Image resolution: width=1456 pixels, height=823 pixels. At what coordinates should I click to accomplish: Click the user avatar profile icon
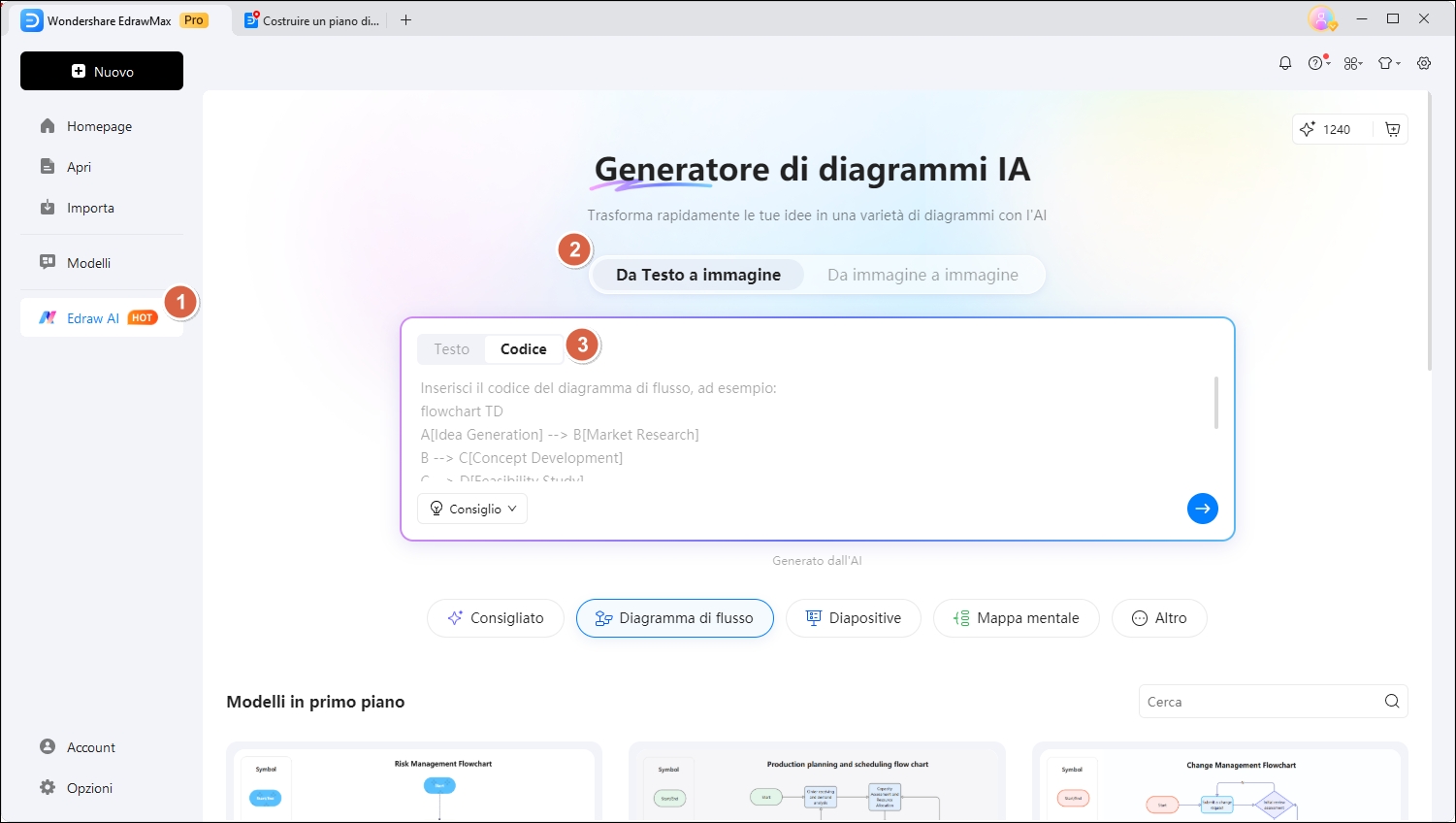[x=1320, y=18]
